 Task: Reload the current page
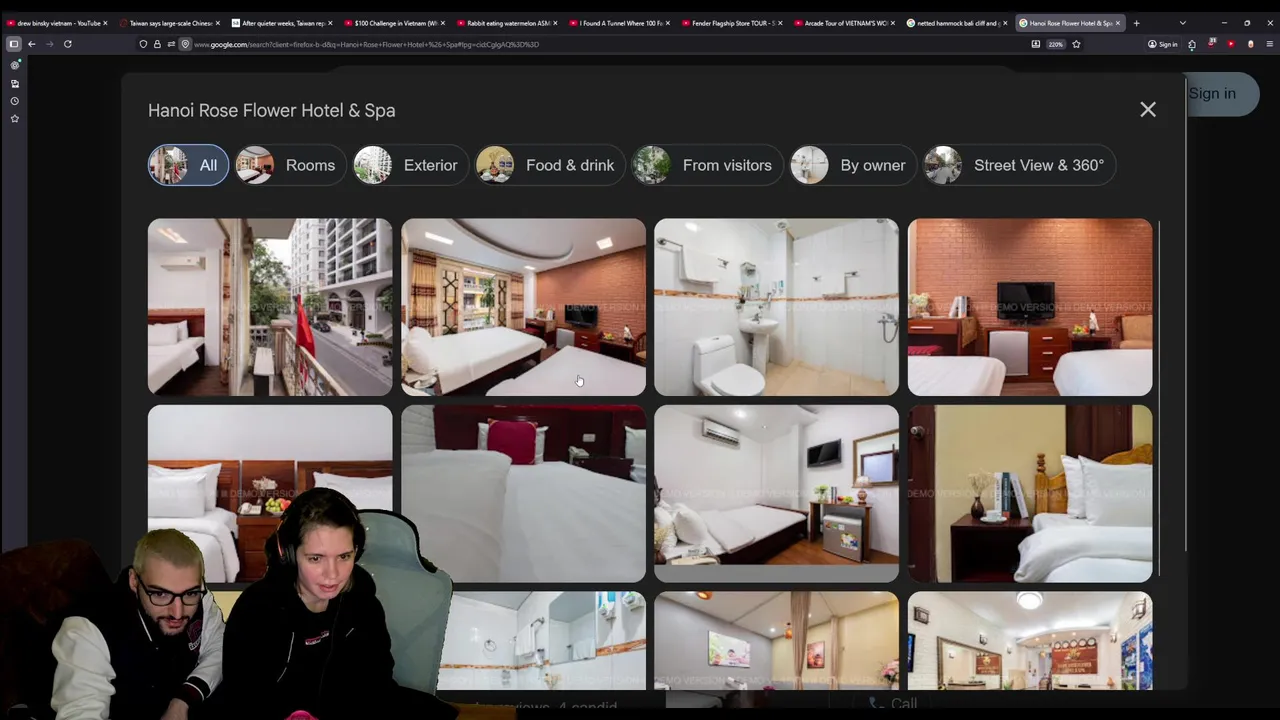[x=68, y=44]
